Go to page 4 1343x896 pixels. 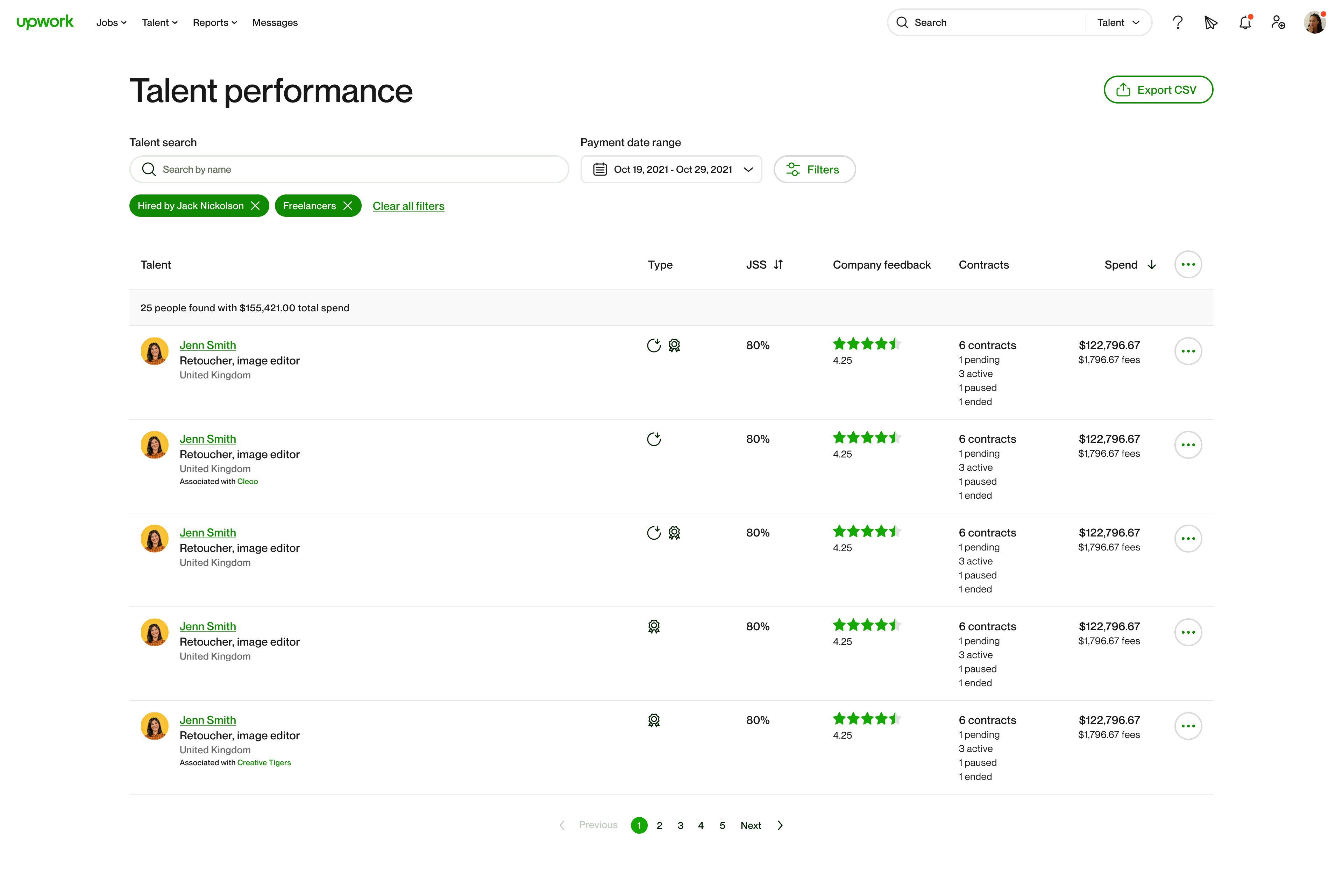701,825
